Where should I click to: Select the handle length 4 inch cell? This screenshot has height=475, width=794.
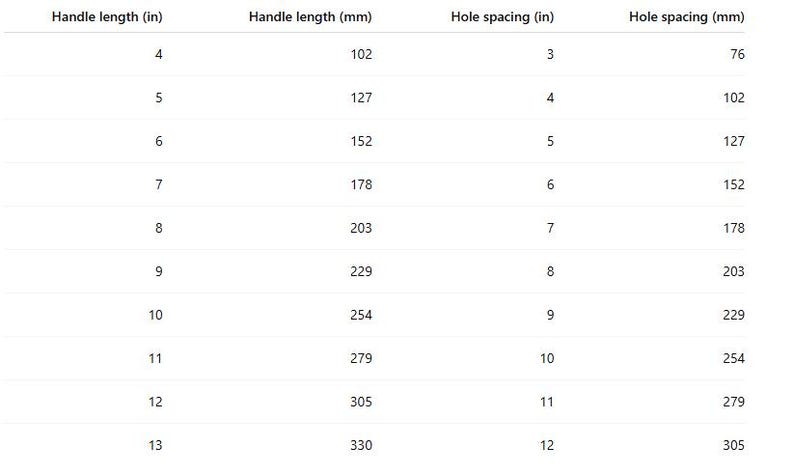click(x=158, y=54)
